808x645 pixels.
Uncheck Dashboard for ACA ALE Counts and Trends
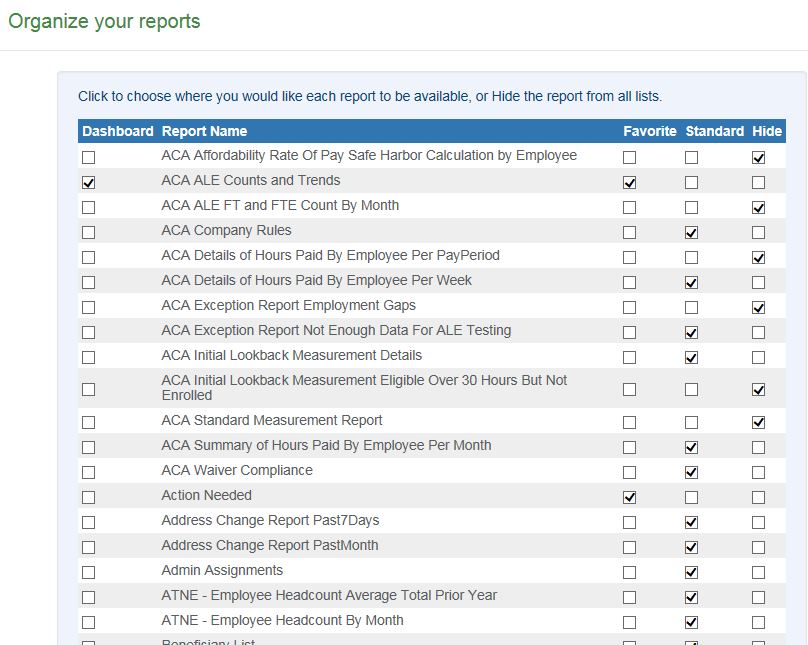tap(89, 183)
